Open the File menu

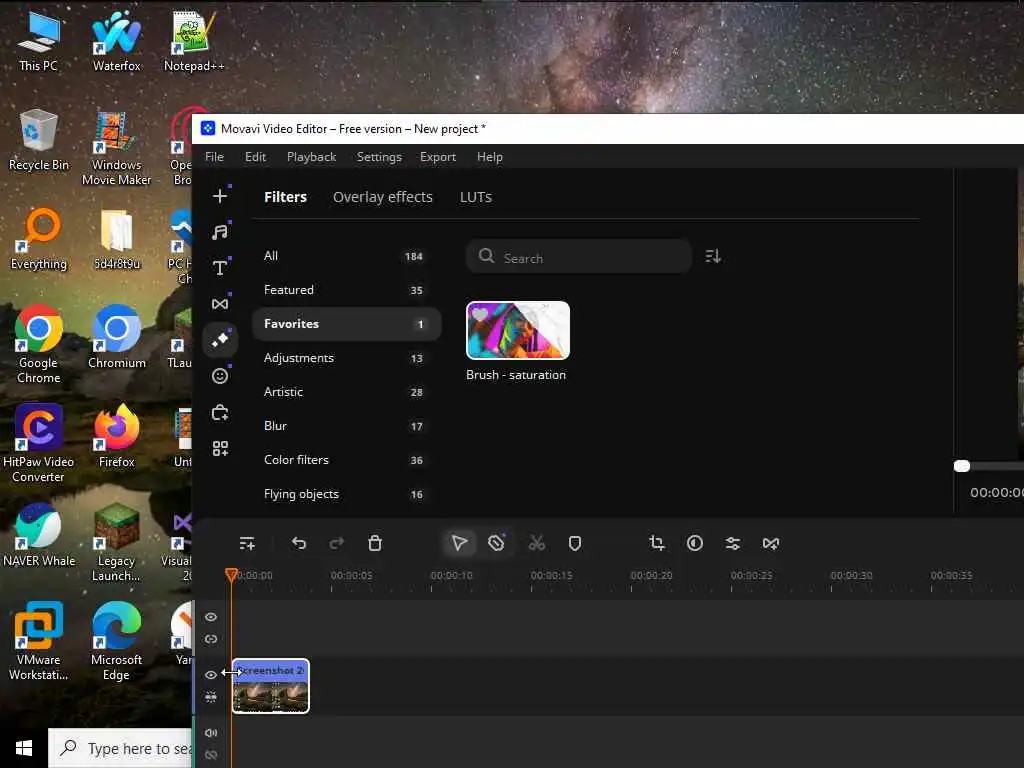(214, 157)
